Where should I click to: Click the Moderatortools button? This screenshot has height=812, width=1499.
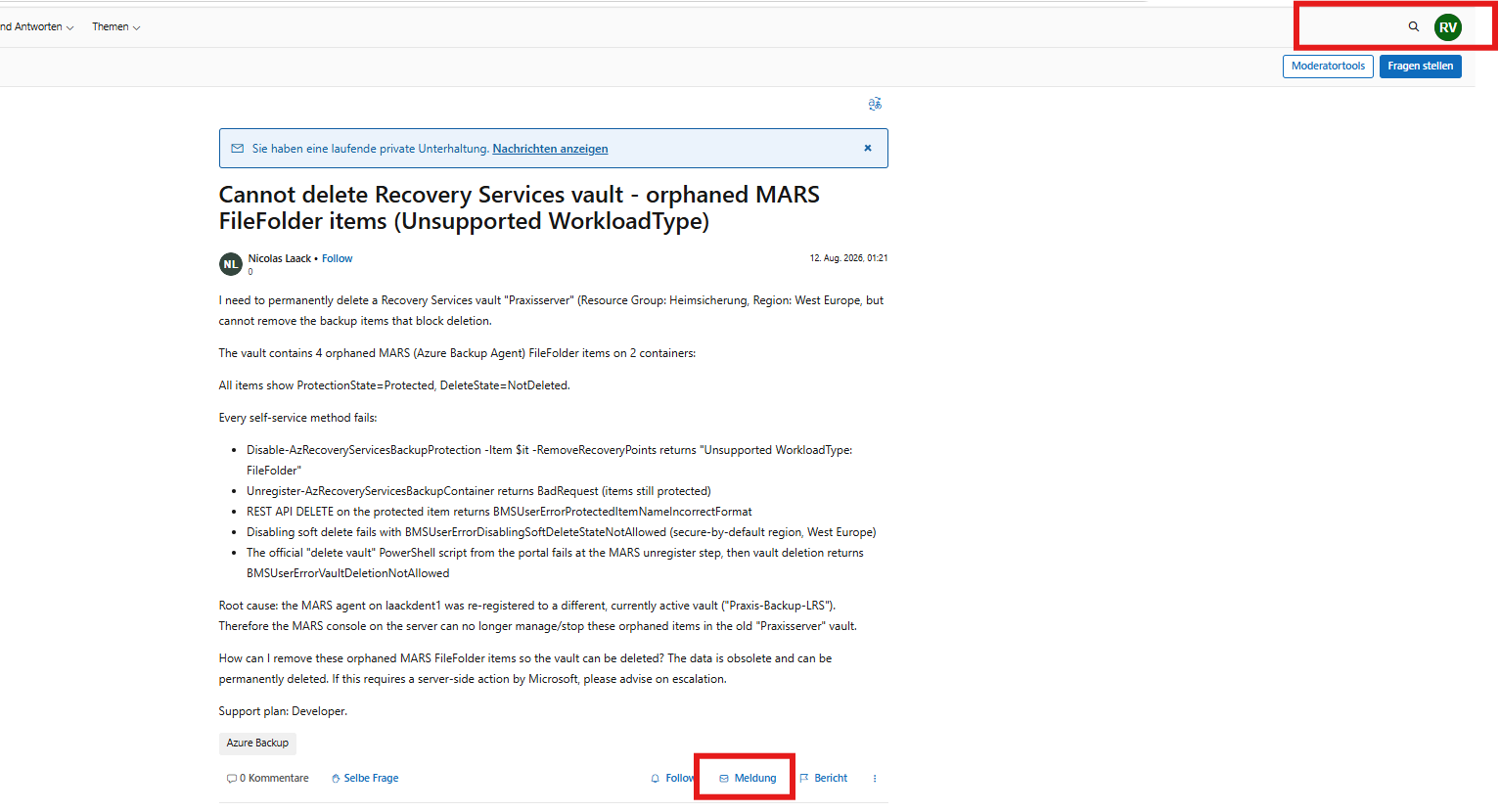pyautogui.click(x=1328, y=67)
